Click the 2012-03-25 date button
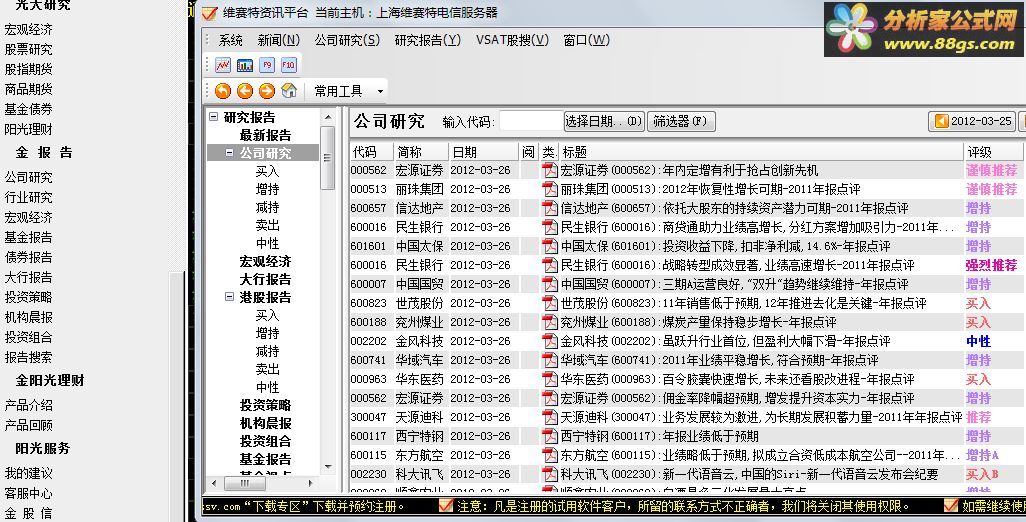1026x522 pixels. 972,121
